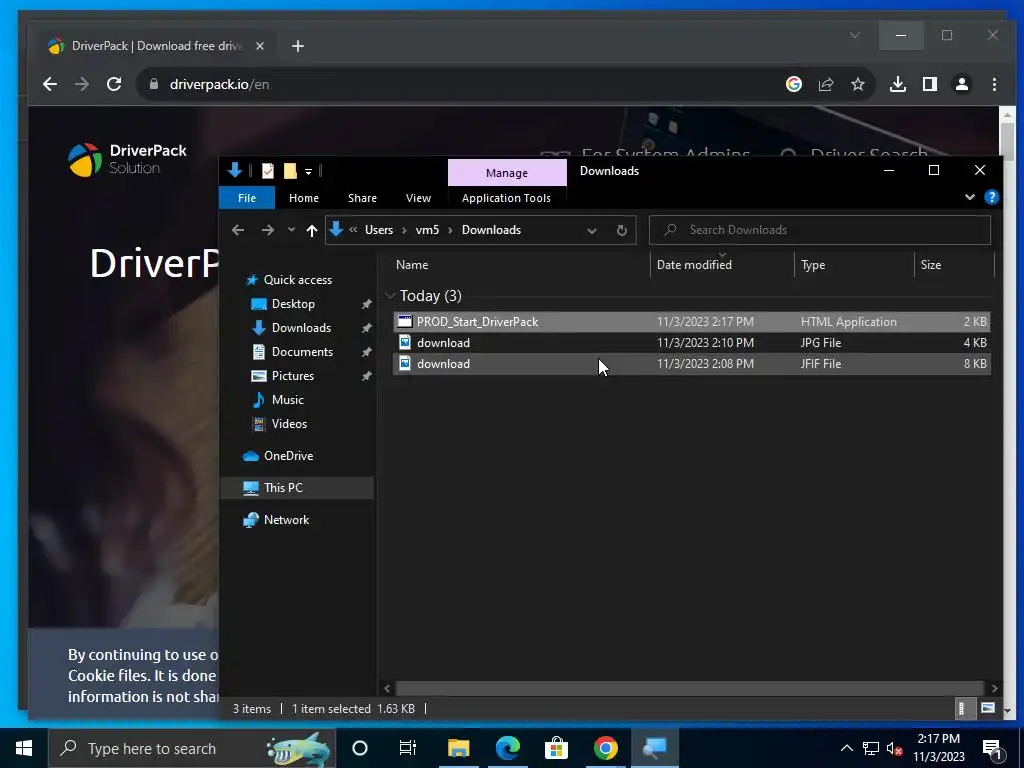Select the download JFIF file

coord(692,364)
